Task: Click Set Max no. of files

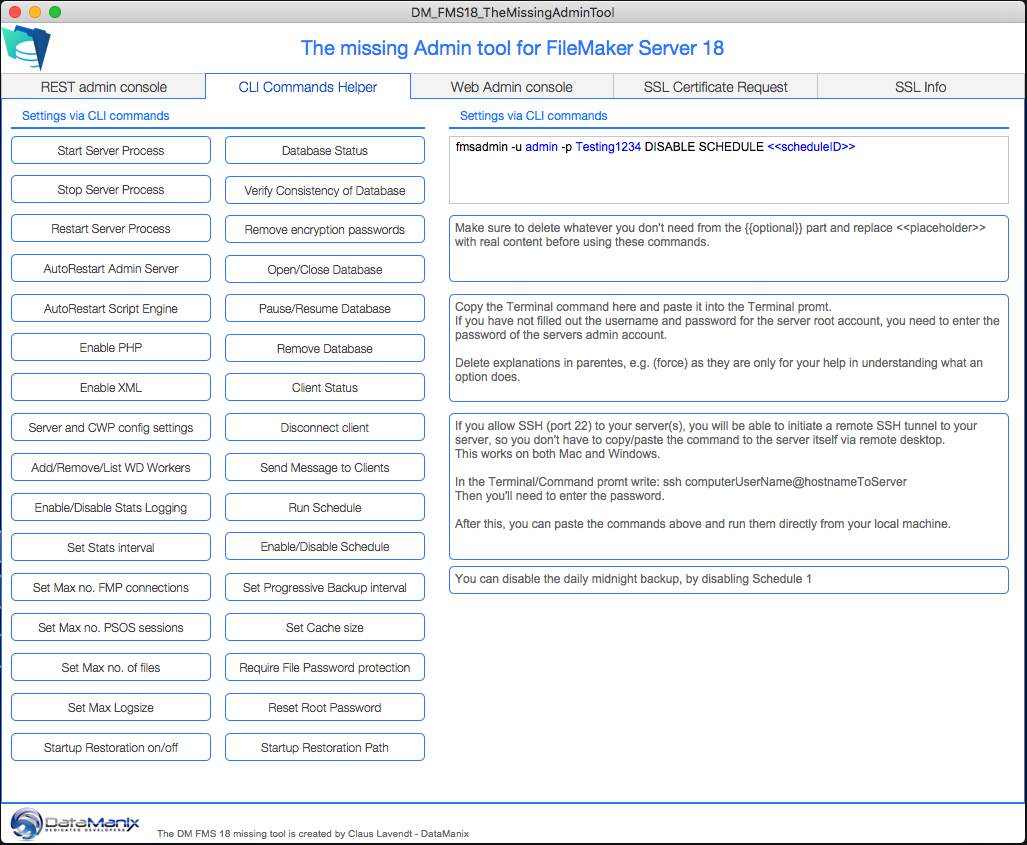Action: pos(111,667)
